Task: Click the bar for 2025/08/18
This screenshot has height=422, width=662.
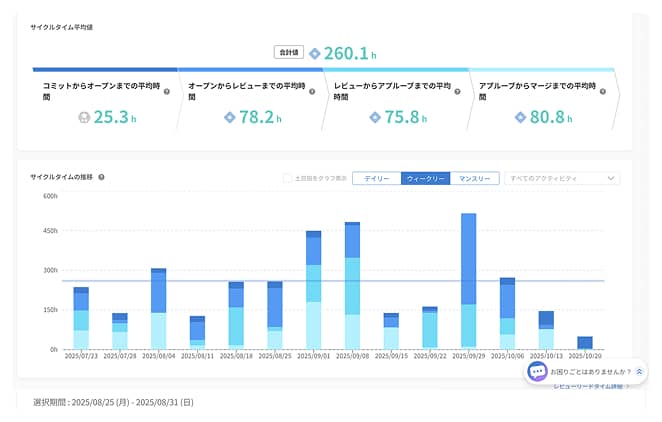Action: tap(236, 315)
